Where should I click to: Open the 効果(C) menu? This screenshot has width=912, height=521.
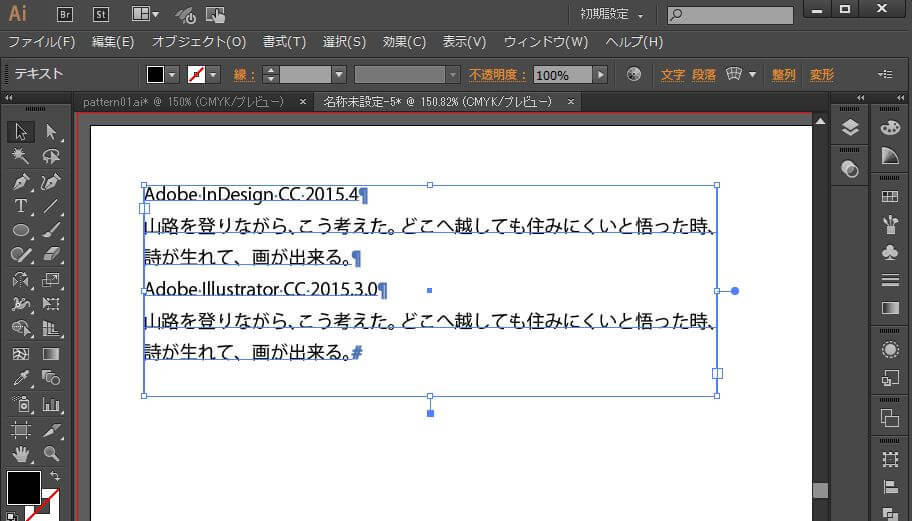pos(404,42)
